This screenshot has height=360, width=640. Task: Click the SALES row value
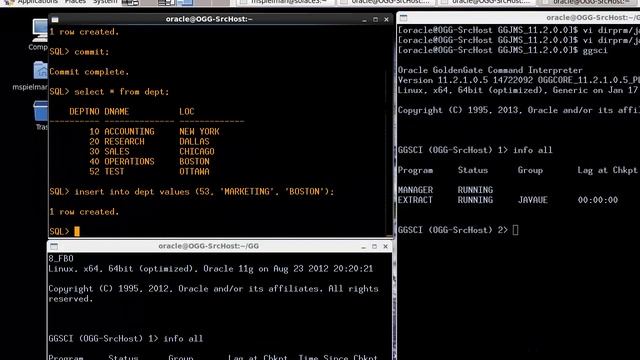pyautogui.click(x=117, y=151)
